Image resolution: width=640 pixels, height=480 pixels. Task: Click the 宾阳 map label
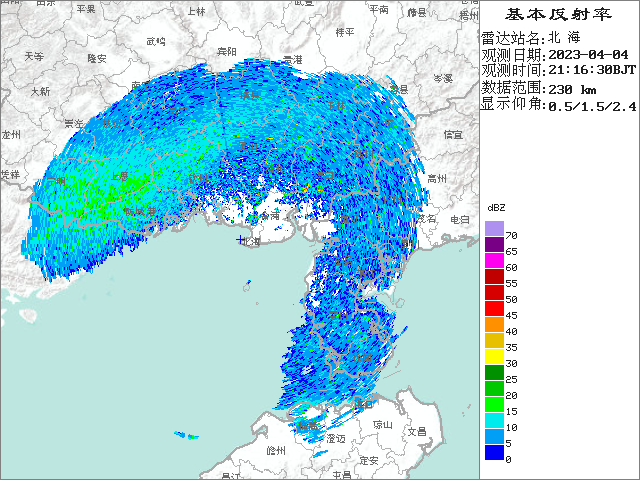227,52
